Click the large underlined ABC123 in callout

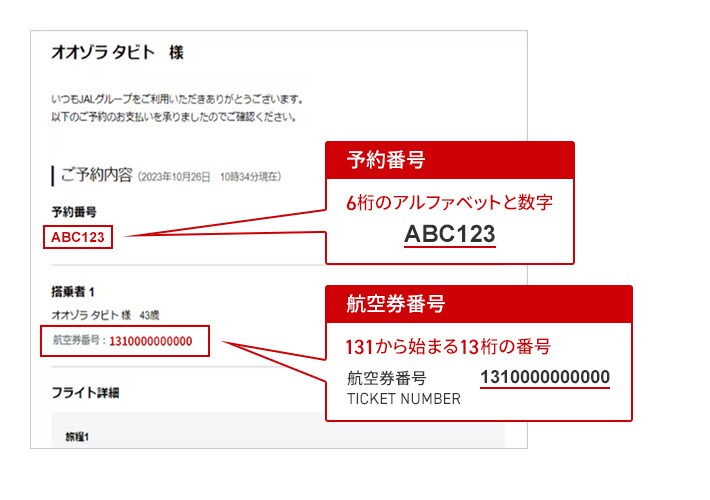pos(450,235)
